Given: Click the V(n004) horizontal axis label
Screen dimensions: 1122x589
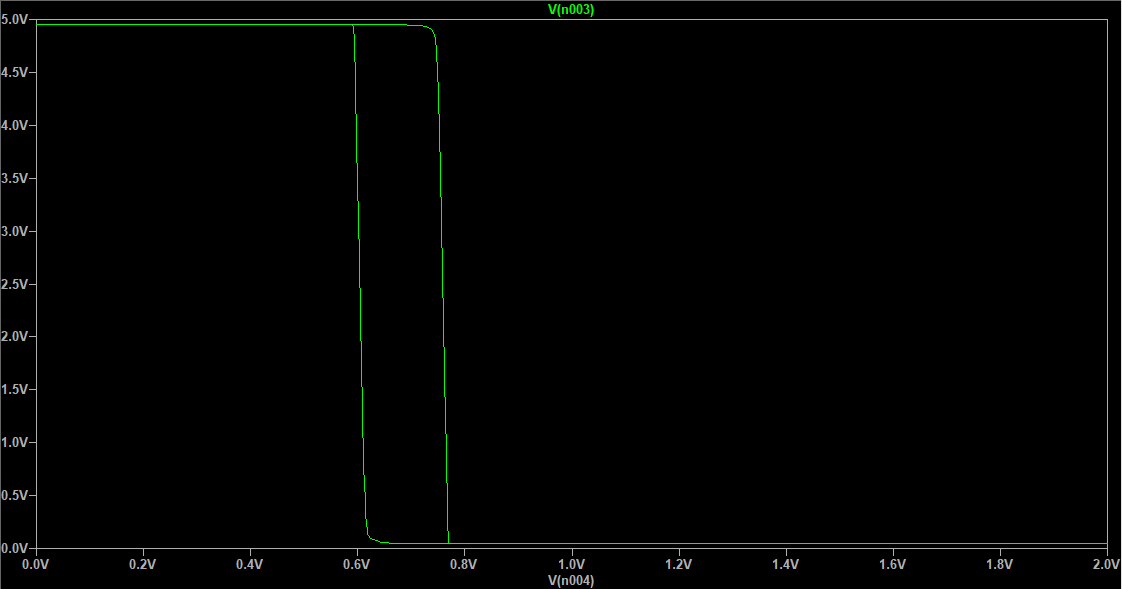Looking at the screenshot, I should pos(571,580).
